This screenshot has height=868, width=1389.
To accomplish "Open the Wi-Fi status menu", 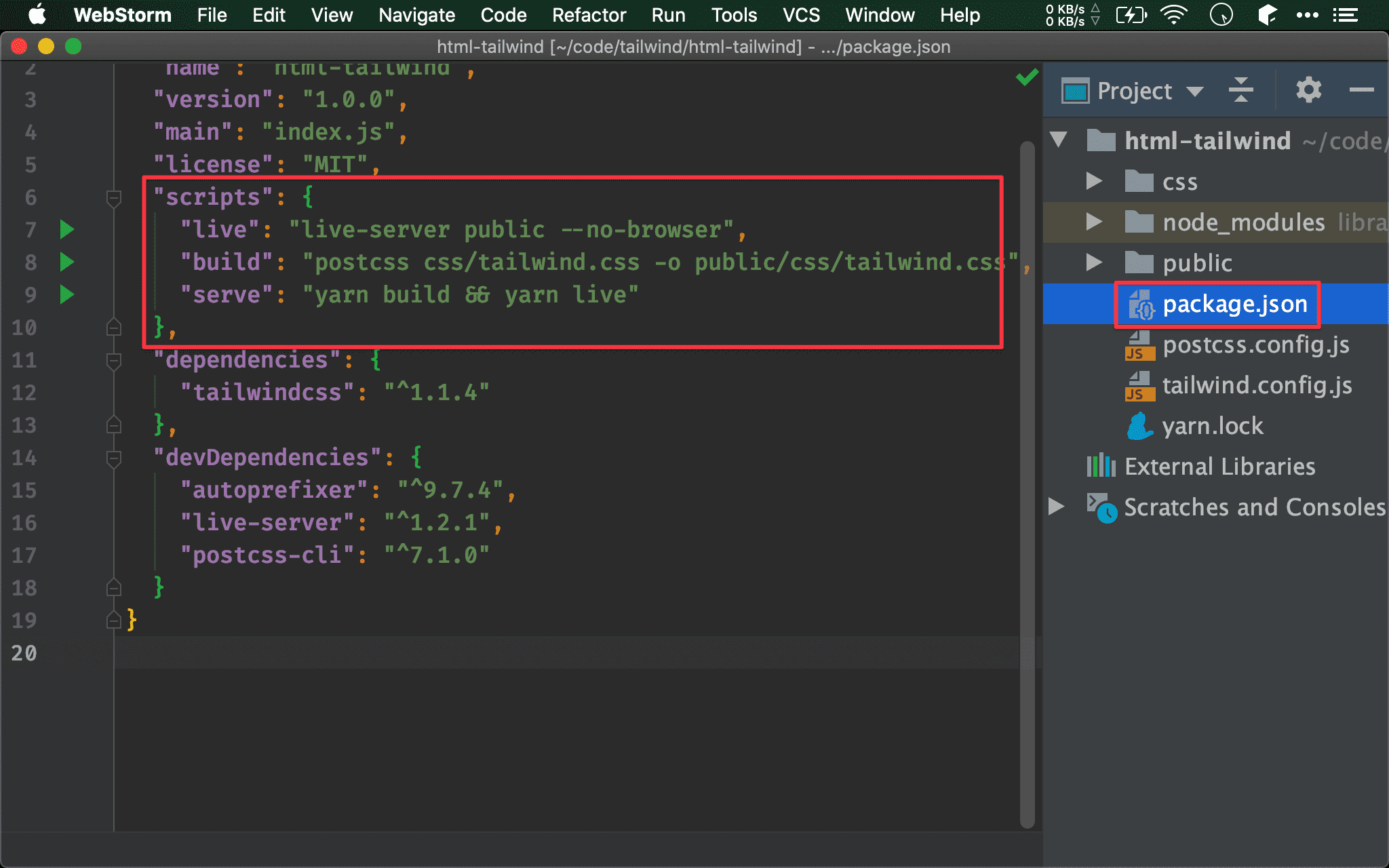I will [x=1174, y=15].
